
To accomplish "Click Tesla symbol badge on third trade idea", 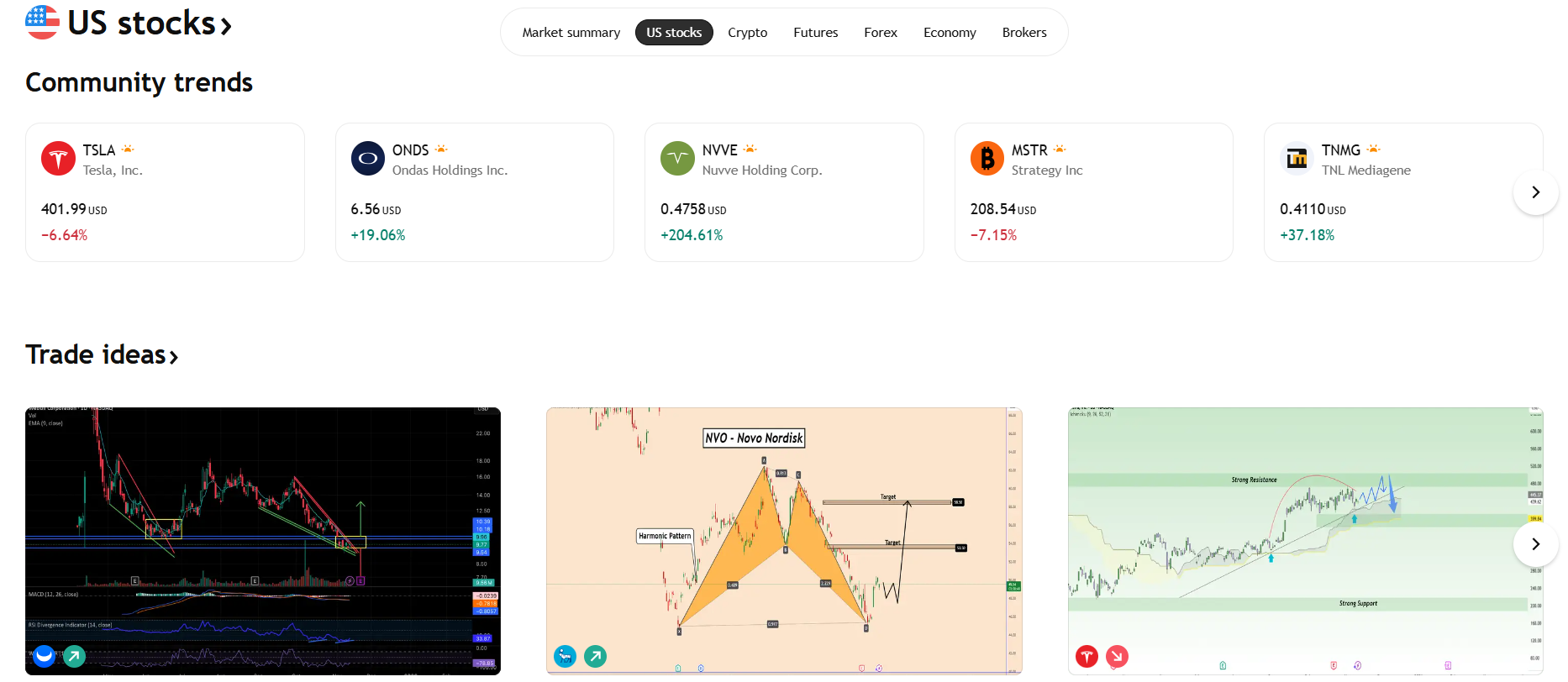I will coord(1087,656).
